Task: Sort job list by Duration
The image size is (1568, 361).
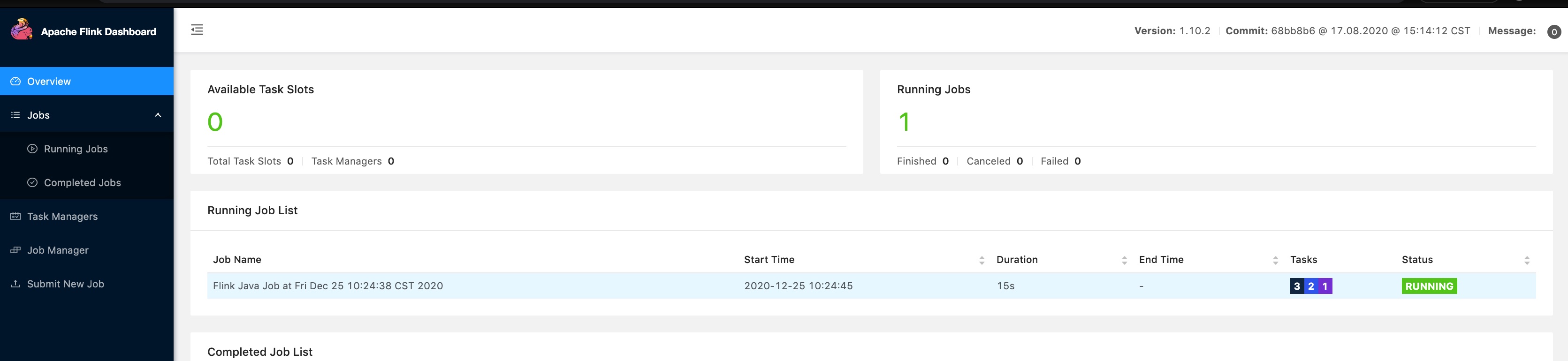Action: (x=1124, y=260)
